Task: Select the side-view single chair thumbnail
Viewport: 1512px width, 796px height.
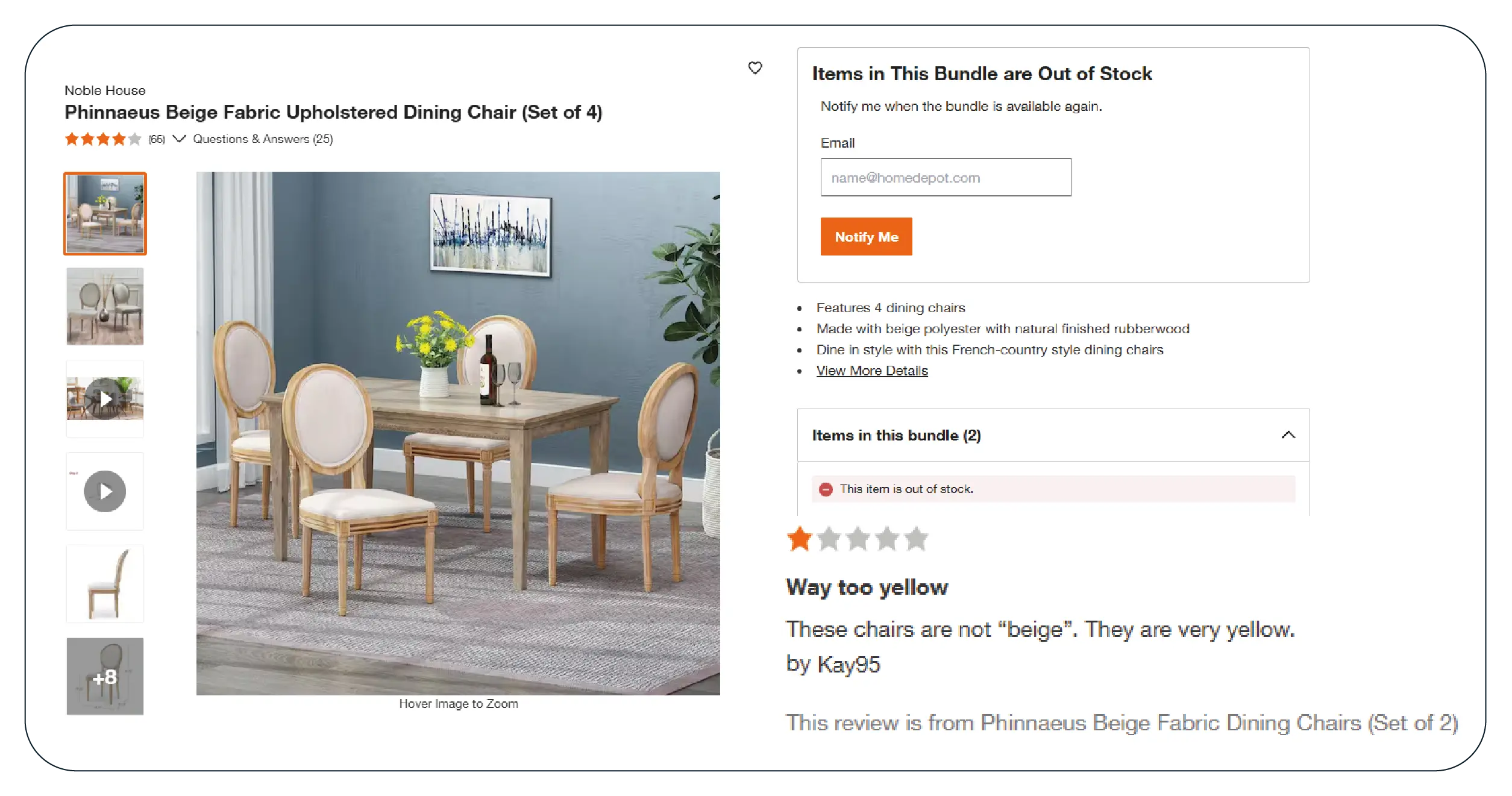Action: click(x=105, y=583)
